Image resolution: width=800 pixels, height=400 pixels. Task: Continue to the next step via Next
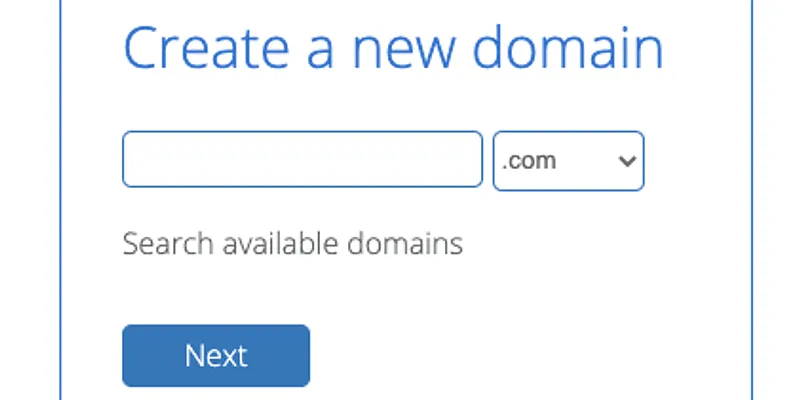pyautogui.click(x=216, y=356)
